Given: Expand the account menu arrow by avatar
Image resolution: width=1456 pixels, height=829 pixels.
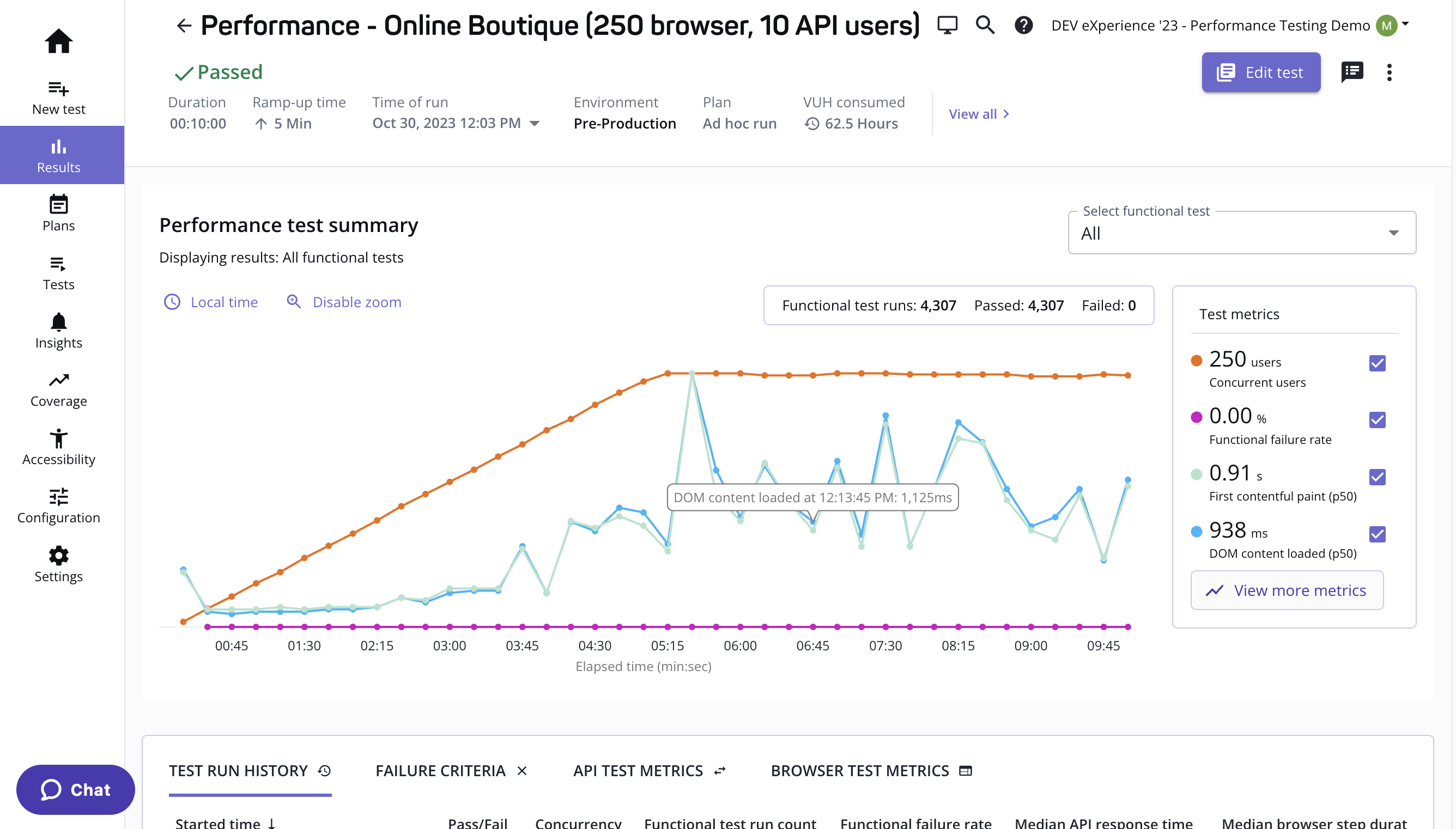Looking at the screenshot, I should [x=1405, y=24].
